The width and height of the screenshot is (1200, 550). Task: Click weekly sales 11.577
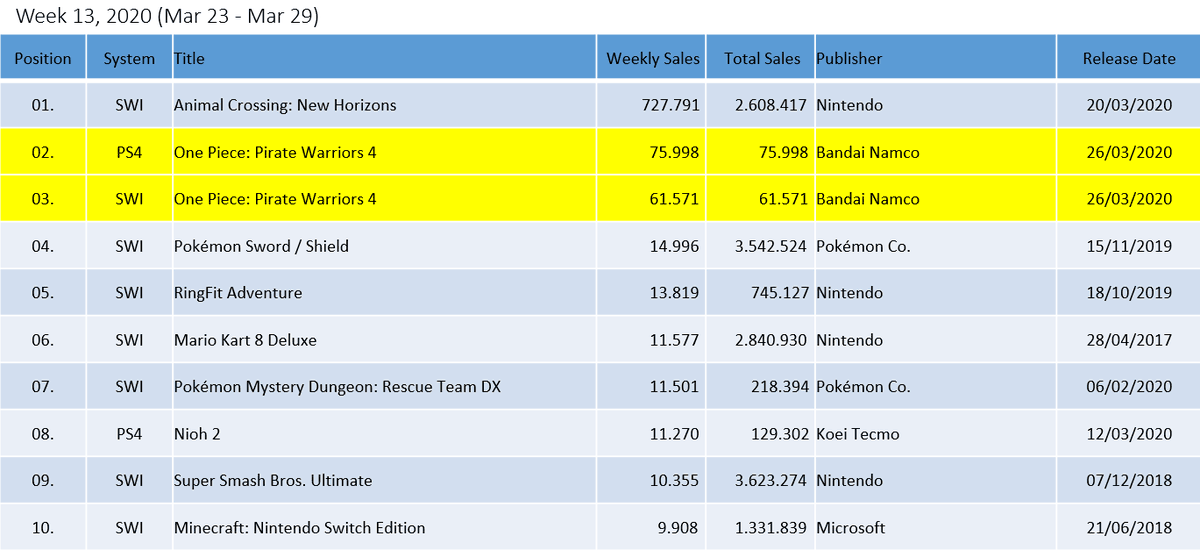(674, 340)
